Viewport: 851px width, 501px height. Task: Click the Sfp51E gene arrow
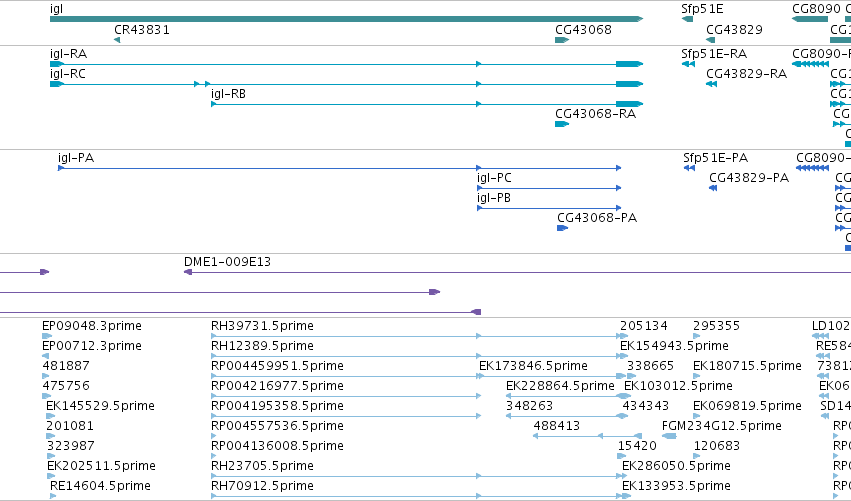[688, 19]
